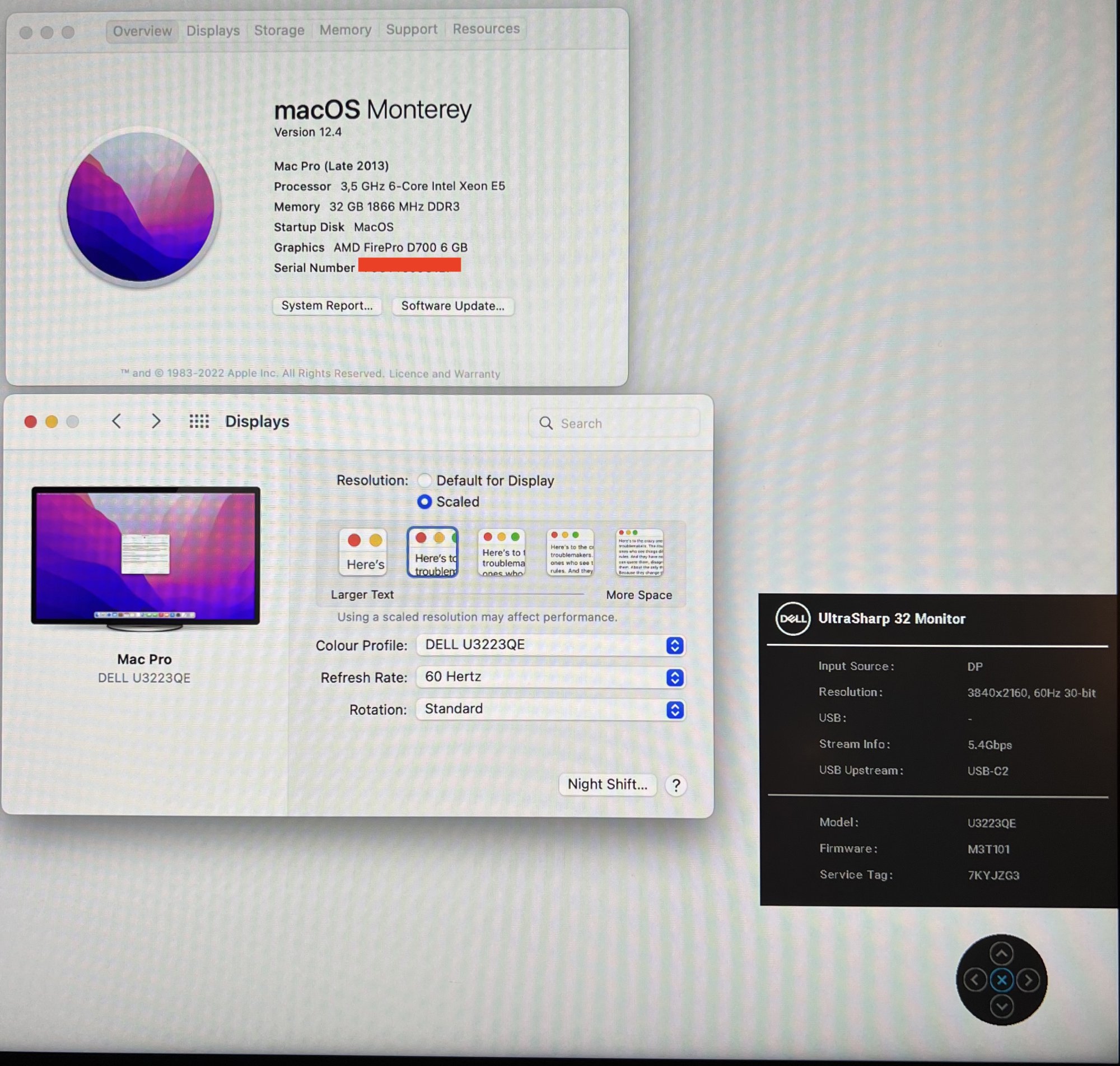Choose the third scaled resolution thumbnail
Screen dimensions: 1120x1066
point(502,552)
